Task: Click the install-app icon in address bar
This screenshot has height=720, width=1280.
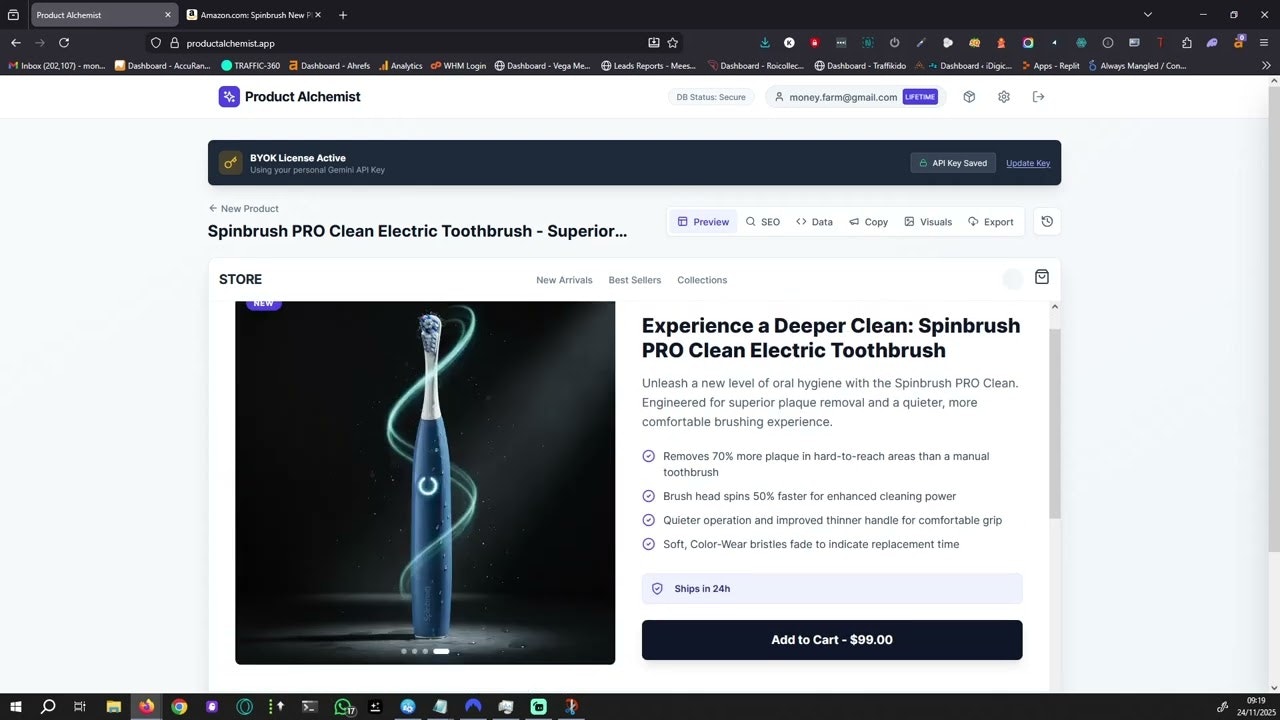Action: [654, 43]
